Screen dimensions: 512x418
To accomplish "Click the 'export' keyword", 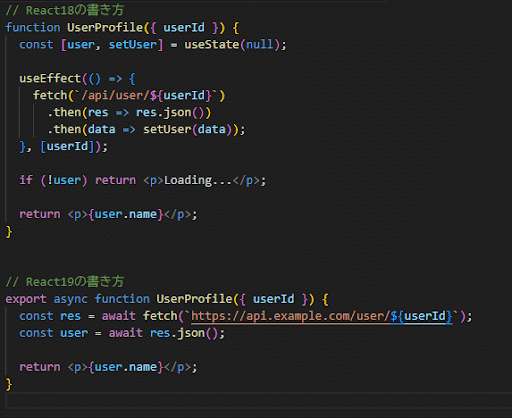I will 26,299.
